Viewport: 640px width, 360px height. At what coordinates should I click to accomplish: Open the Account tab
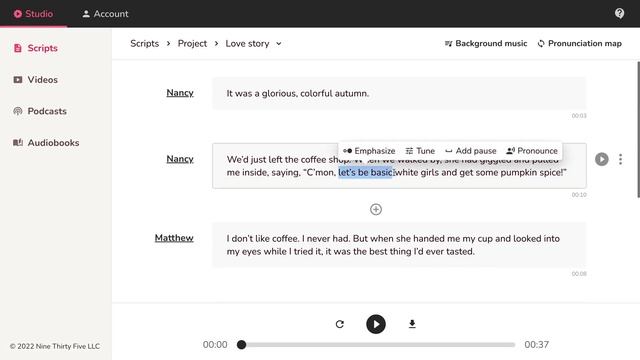point(105,13)
